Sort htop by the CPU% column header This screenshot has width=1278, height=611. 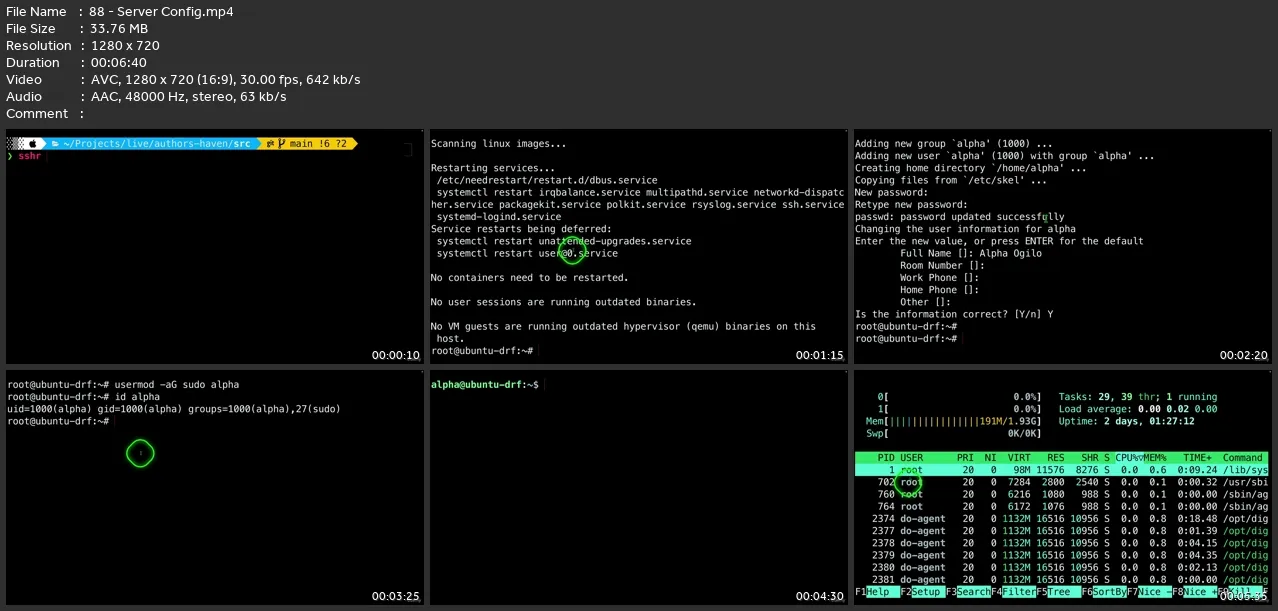pos(1128,458)
